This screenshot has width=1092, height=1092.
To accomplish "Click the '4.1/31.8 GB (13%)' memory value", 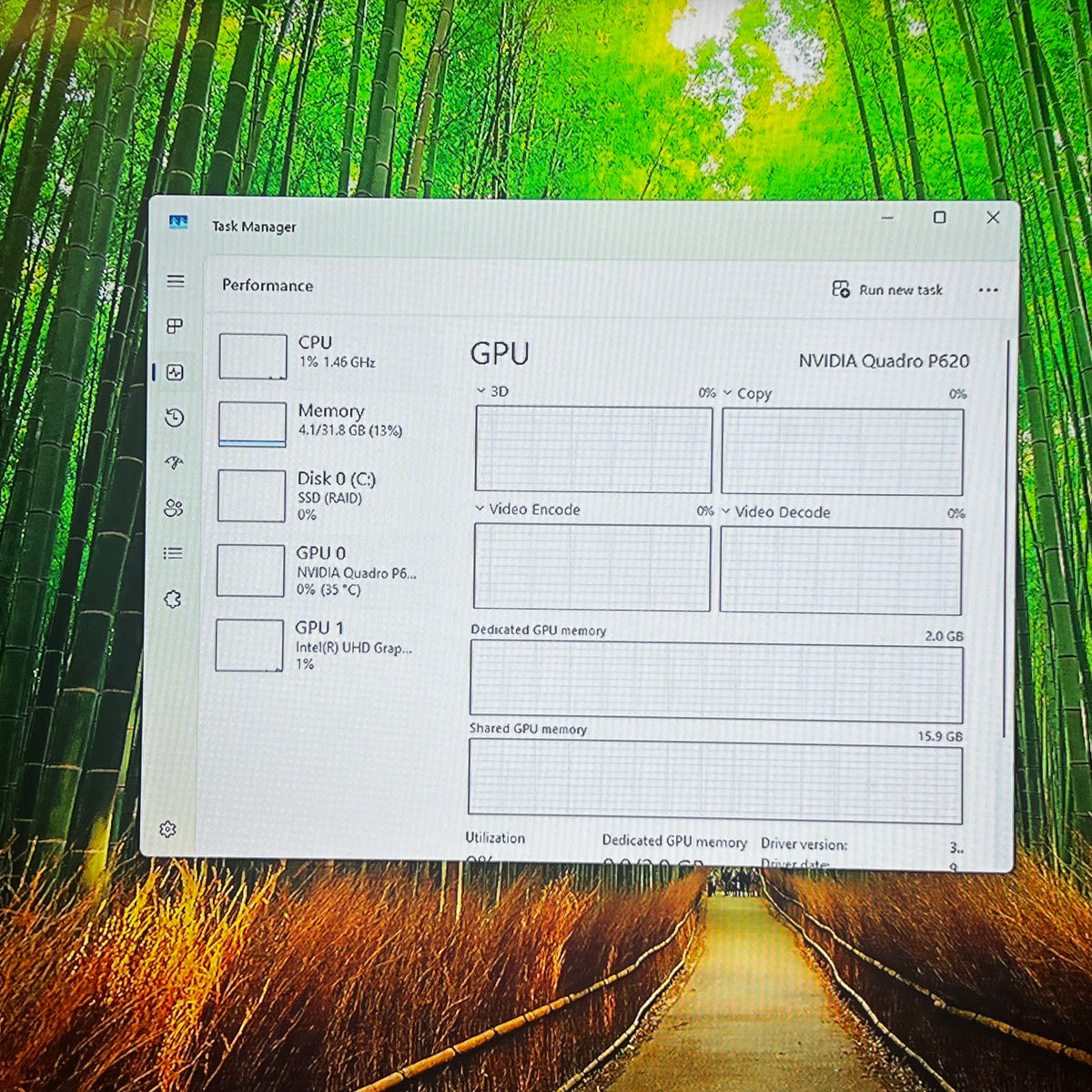I will tap(350, 430).
